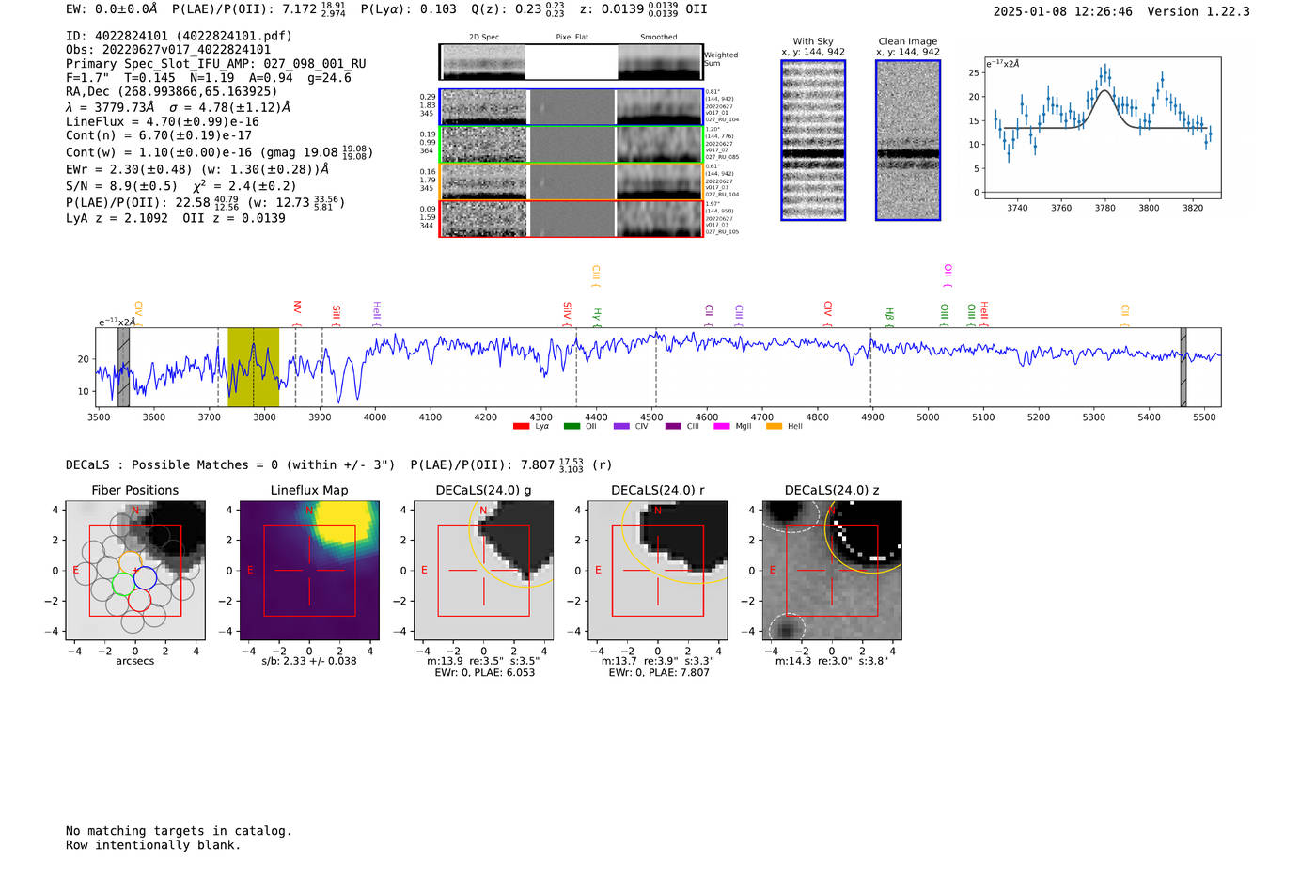Click the 2D Spec column heading
This screenshot has width=1316, height=896.
click(x=484, y=37)
